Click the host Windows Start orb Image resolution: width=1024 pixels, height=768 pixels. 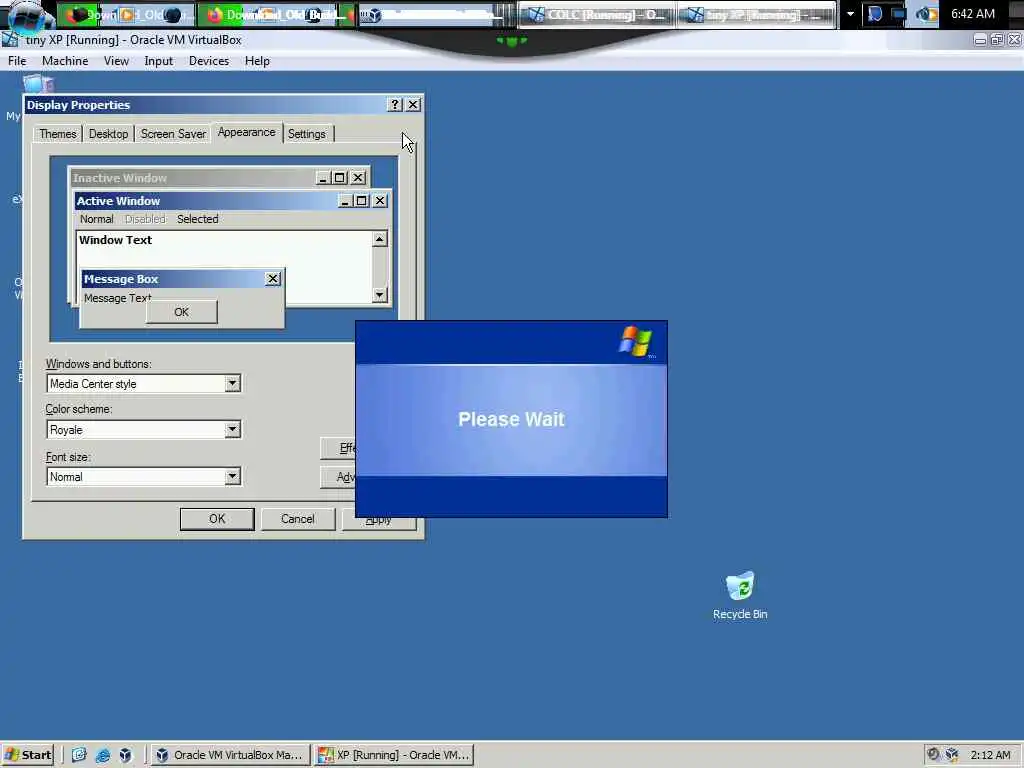coord(29,16)
